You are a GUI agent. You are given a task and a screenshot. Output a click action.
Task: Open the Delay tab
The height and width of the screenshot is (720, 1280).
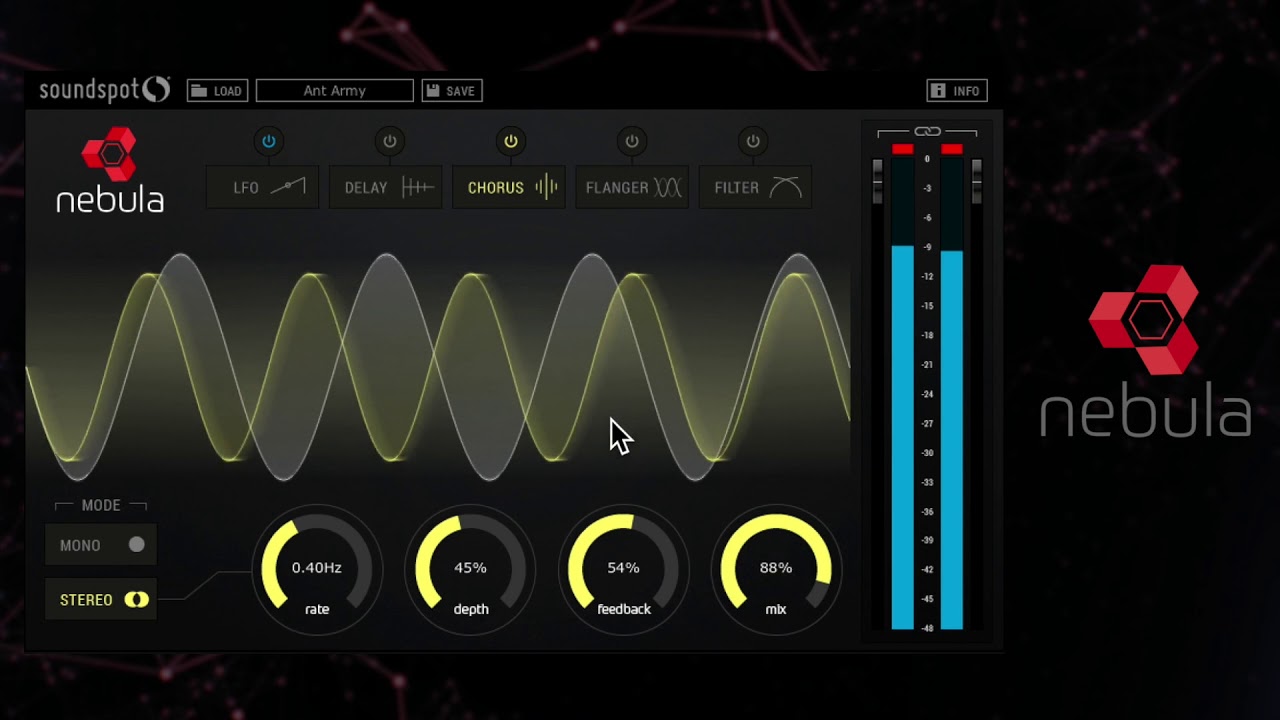pyautogui.click(x=386, y=188)
